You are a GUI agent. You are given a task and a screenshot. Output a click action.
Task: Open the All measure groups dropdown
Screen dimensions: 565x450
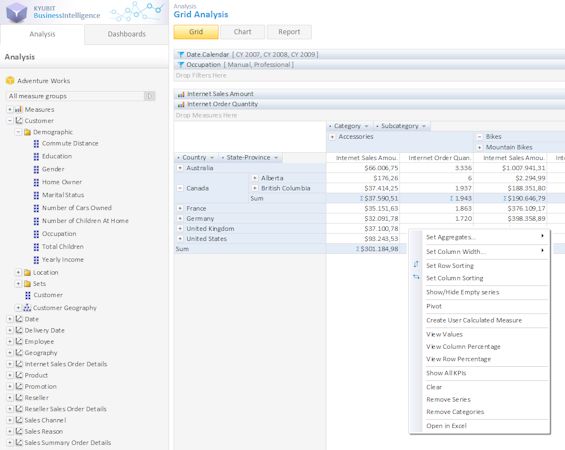coord(150,96)
